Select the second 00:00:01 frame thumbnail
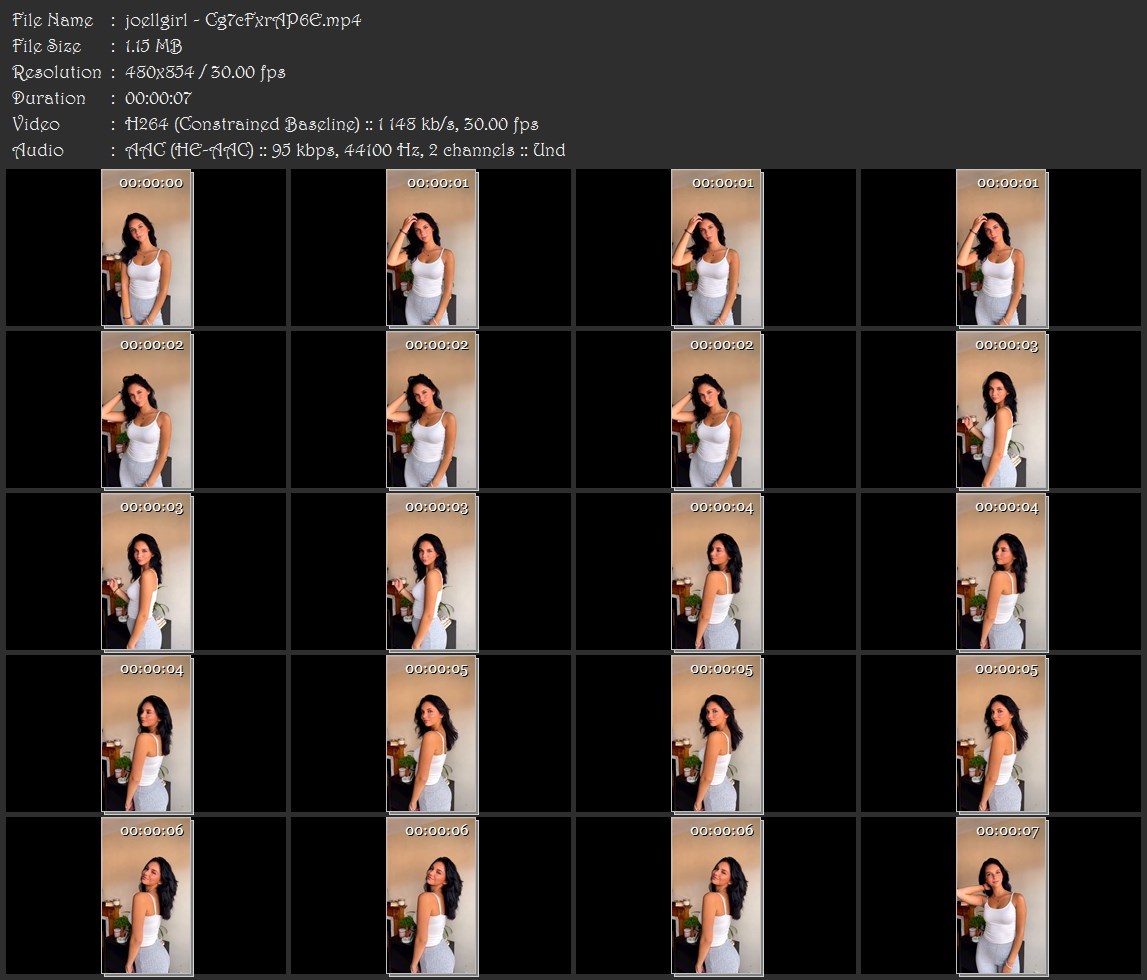The height and width of the screenshot is (980, 1147). (717, 248)
